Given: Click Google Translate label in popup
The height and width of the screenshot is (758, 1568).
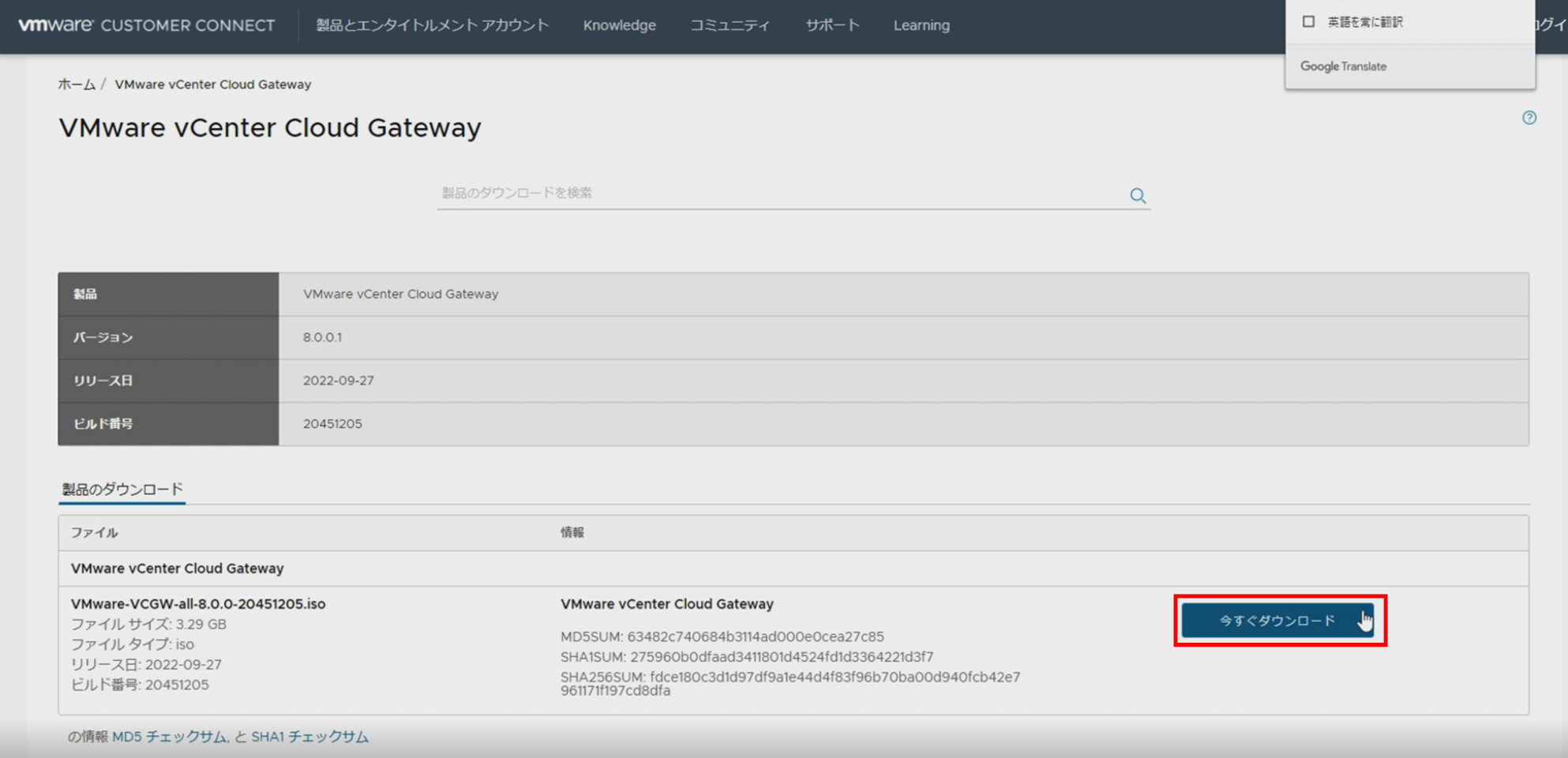Looking at the screenshot, I should [1343, 66].
